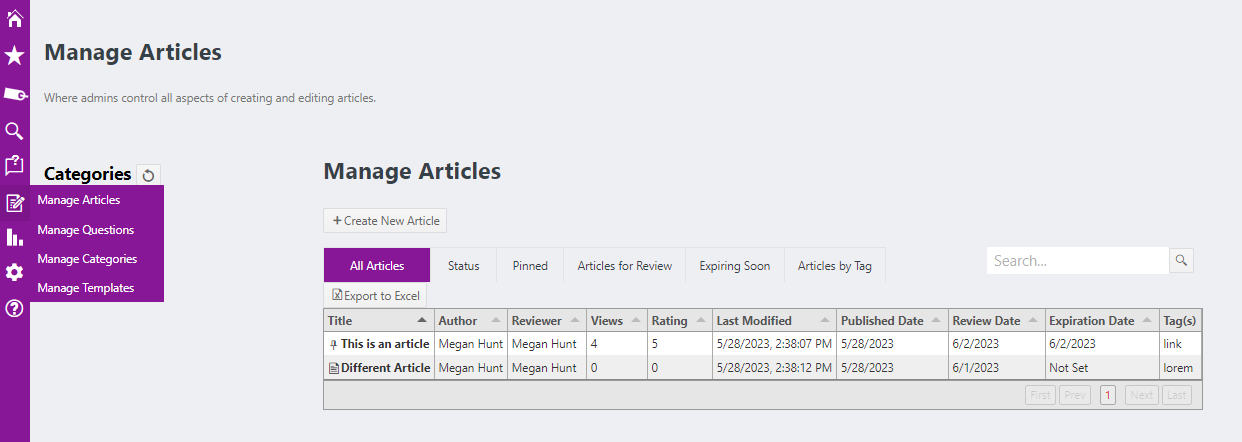Click the question bubble sidebar icon
This screenshot has width=1242, height=442.
pos(15,166)
